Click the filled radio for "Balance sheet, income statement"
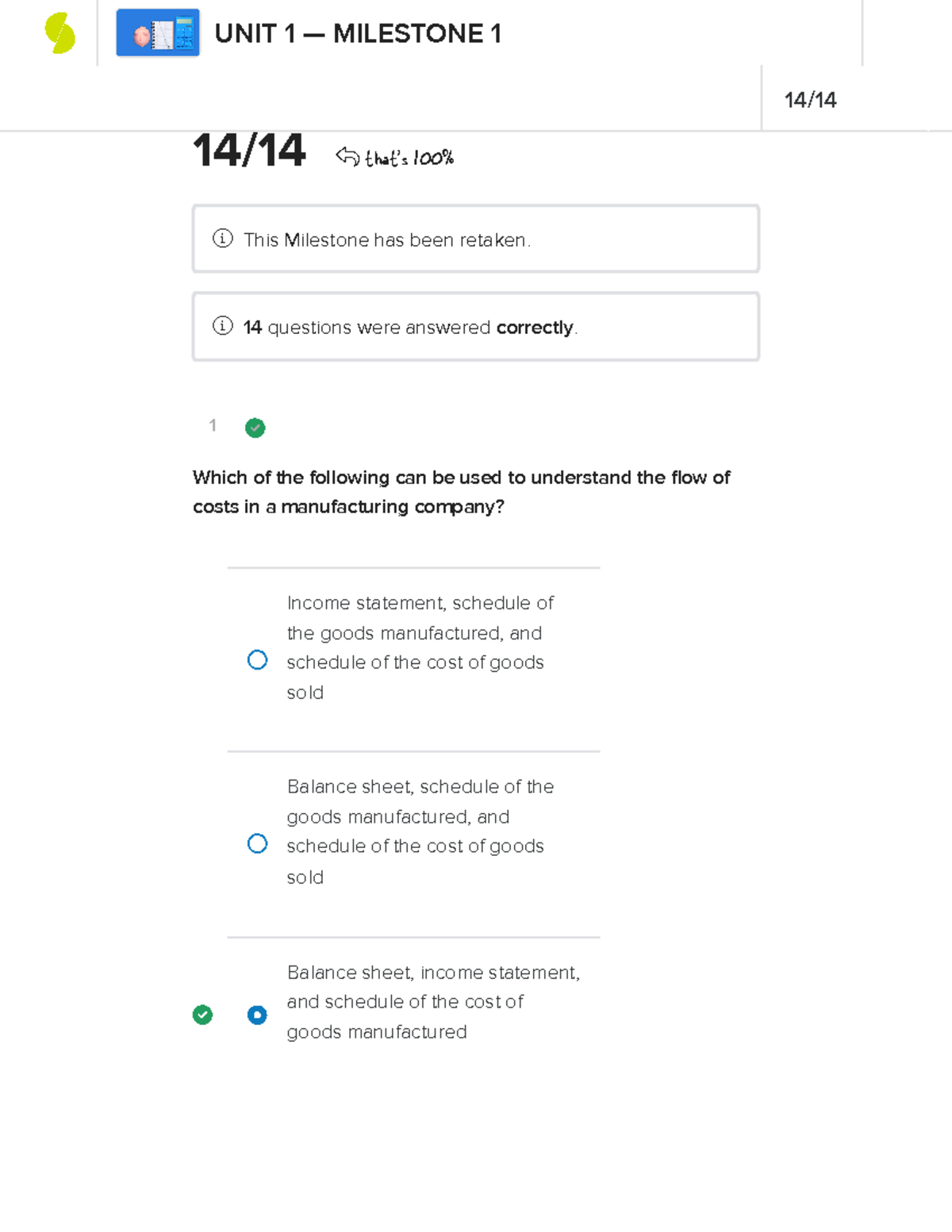Viewport: 952px width, 1232px height. (x=257, y=1015)
